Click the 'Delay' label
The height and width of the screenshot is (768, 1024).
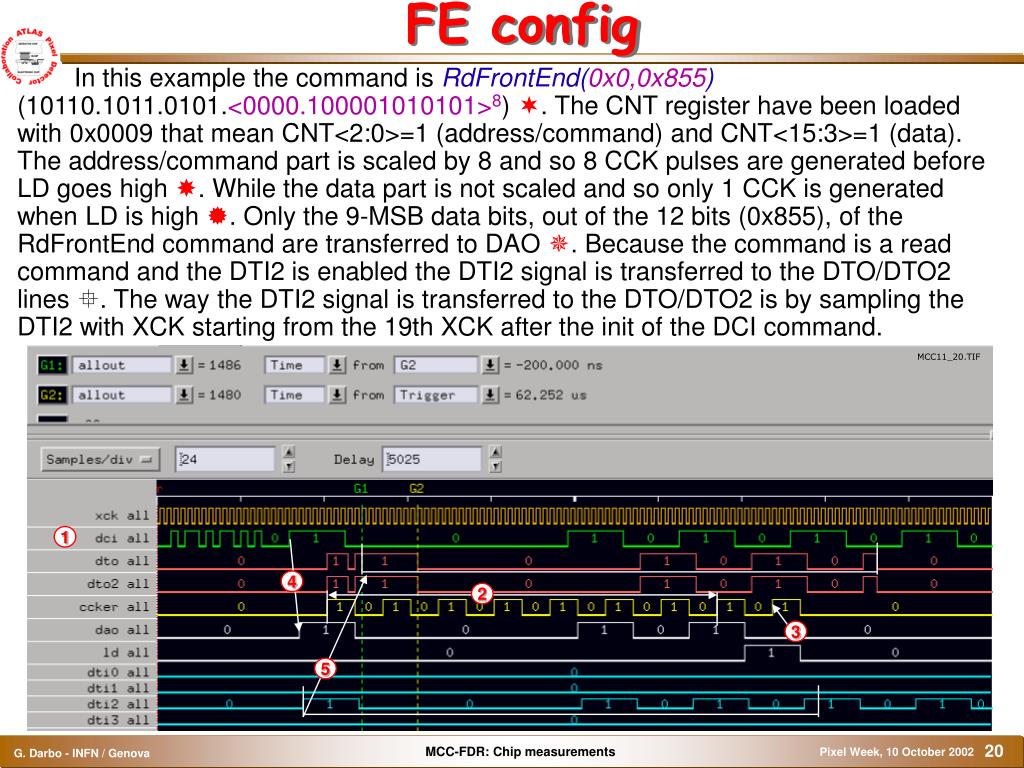[354, 459]
